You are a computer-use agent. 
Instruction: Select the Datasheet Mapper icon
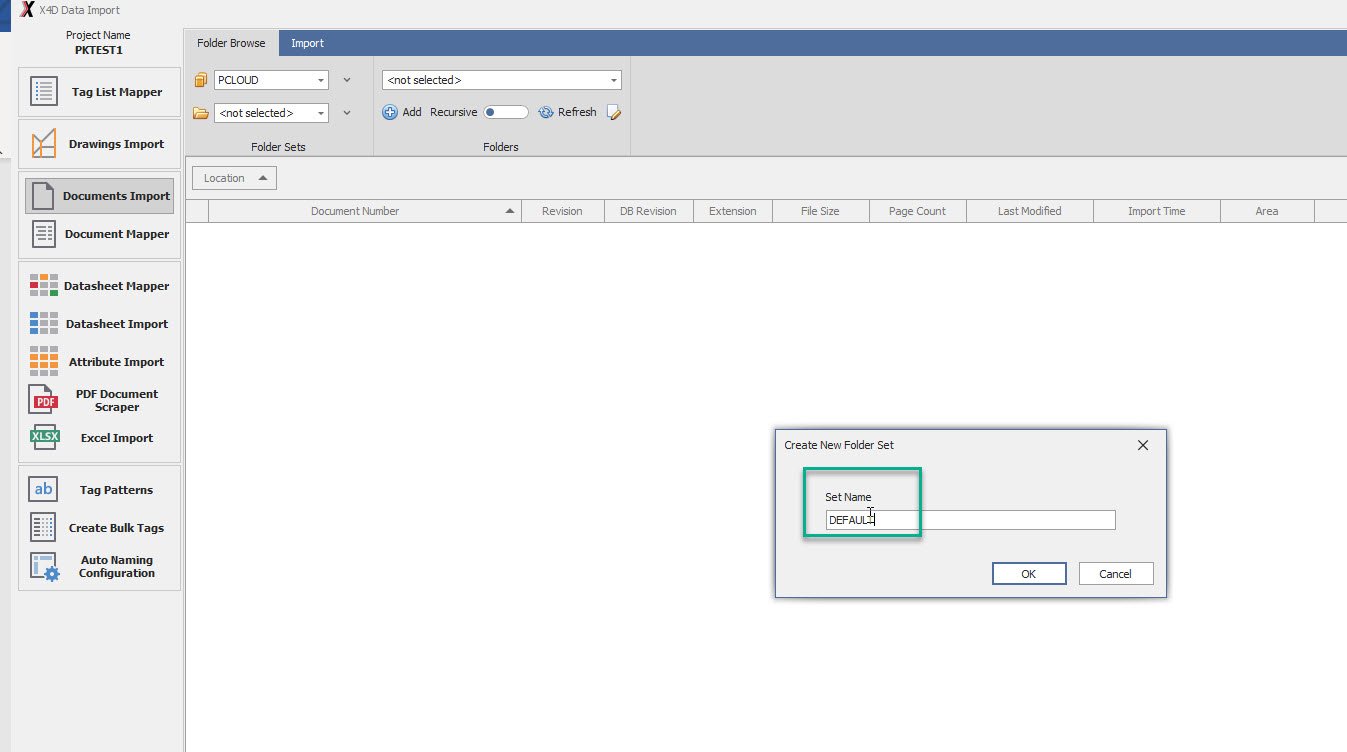click(44, 286)
